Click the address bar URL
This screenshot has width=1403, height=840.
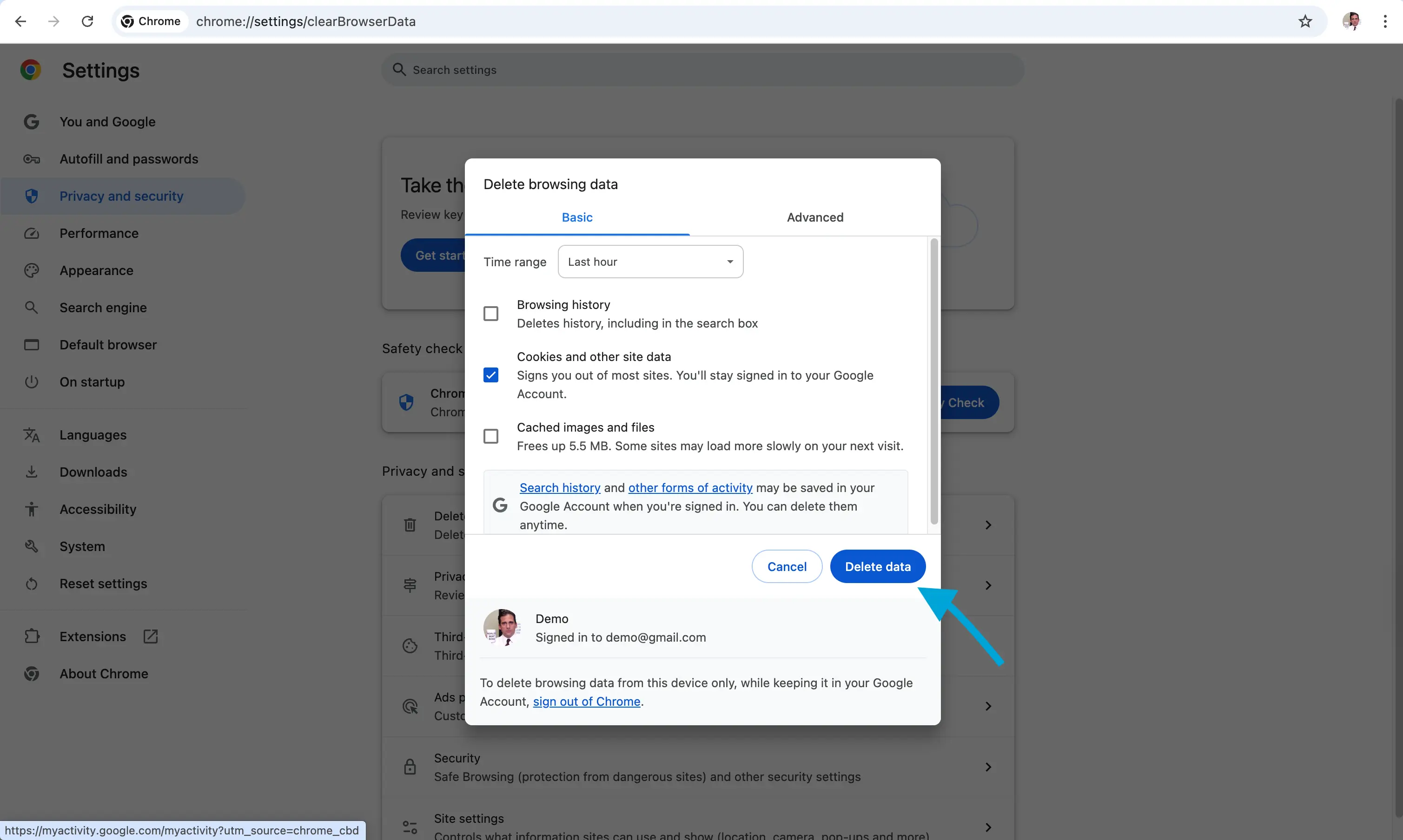tap(306, 21)
